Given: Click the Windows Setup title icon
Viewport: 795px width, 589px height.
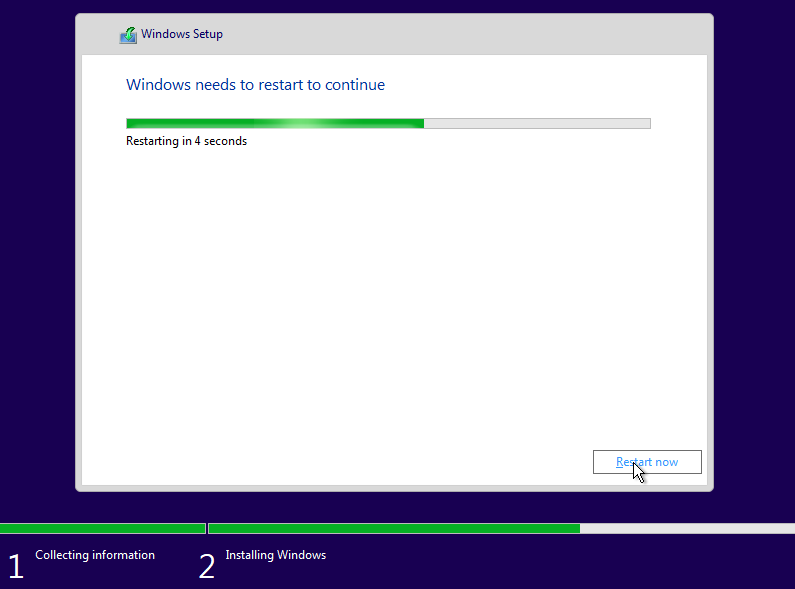Looking at the screenshot, I should [128, 35].
